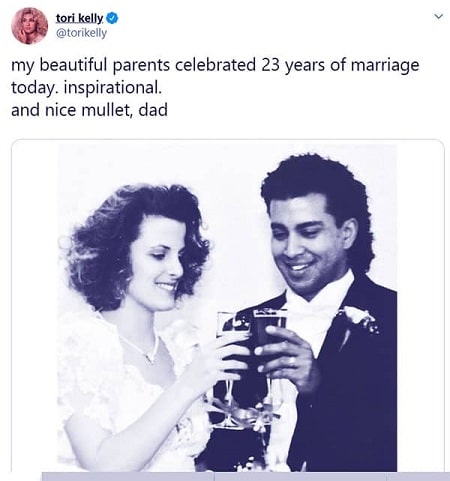450x481 pixels.
Task: Click the wedding ring on groom's hand
Action: [292, 361]
